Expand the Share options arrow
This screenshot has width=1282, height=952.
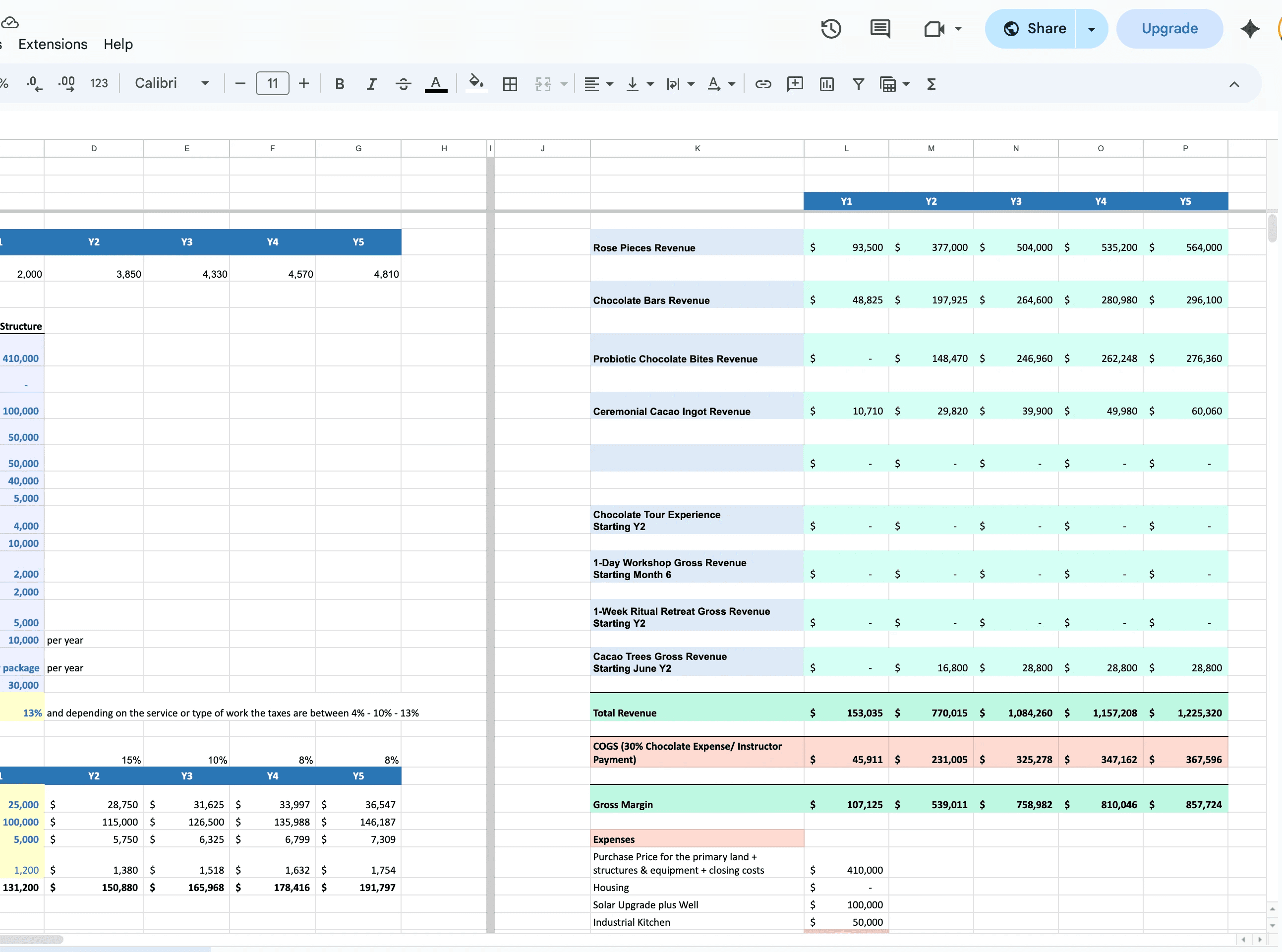1091,29
